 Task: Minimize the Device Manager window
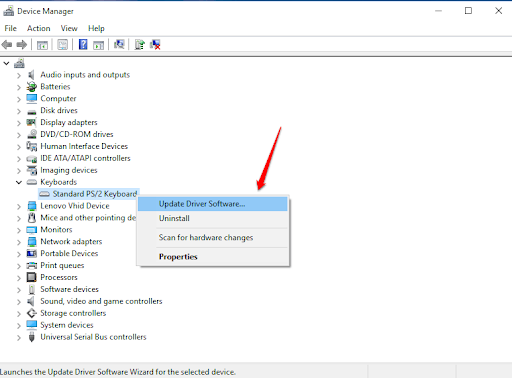coord(438,11)
